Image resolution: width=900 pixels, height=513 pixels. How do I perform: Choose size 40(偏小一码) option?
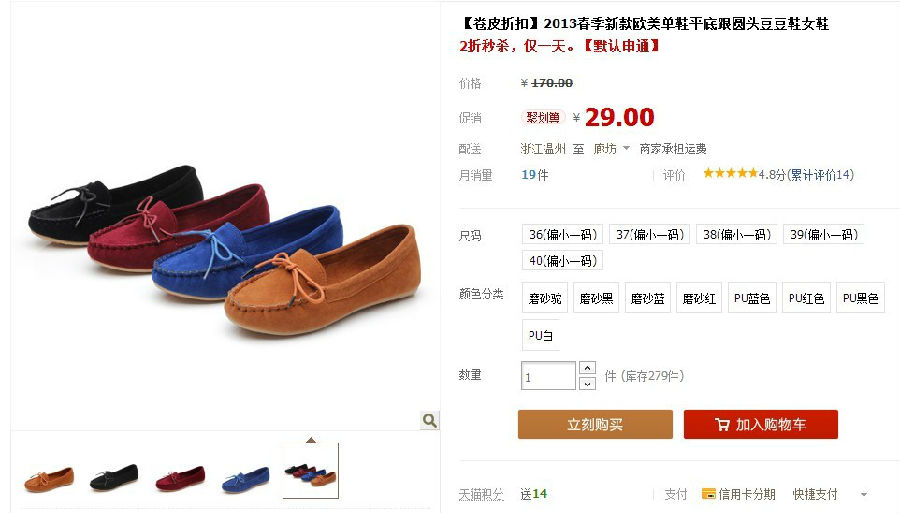(562, 261)
